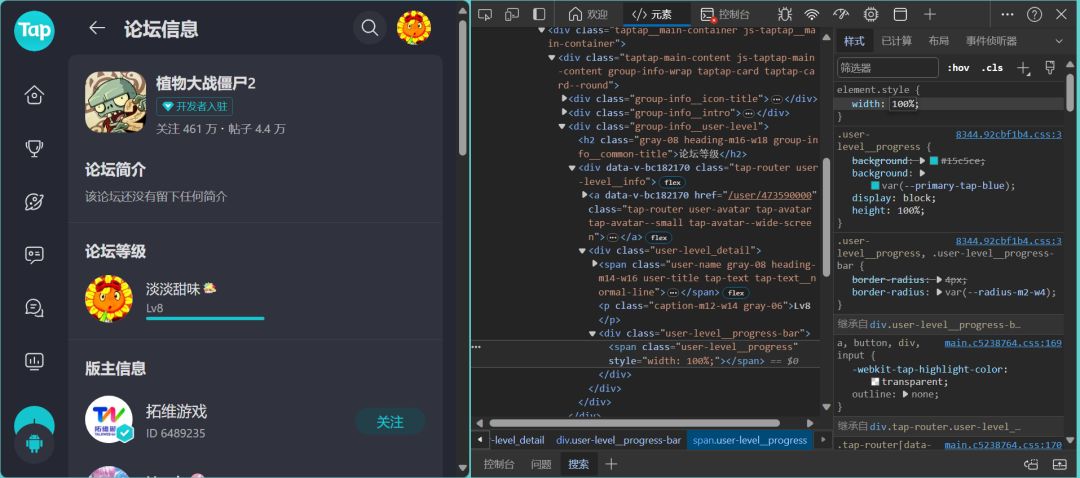The image size is (1080, 478).
Task: Go back with the arrow icon
Action: click(x=97, y=28)
